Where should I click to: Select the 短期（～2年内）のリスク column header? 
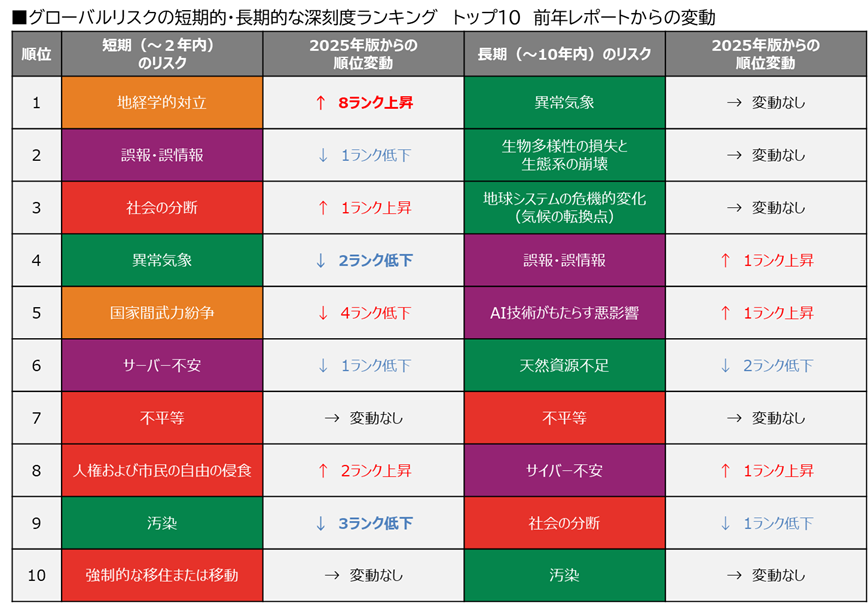(162, 53)
